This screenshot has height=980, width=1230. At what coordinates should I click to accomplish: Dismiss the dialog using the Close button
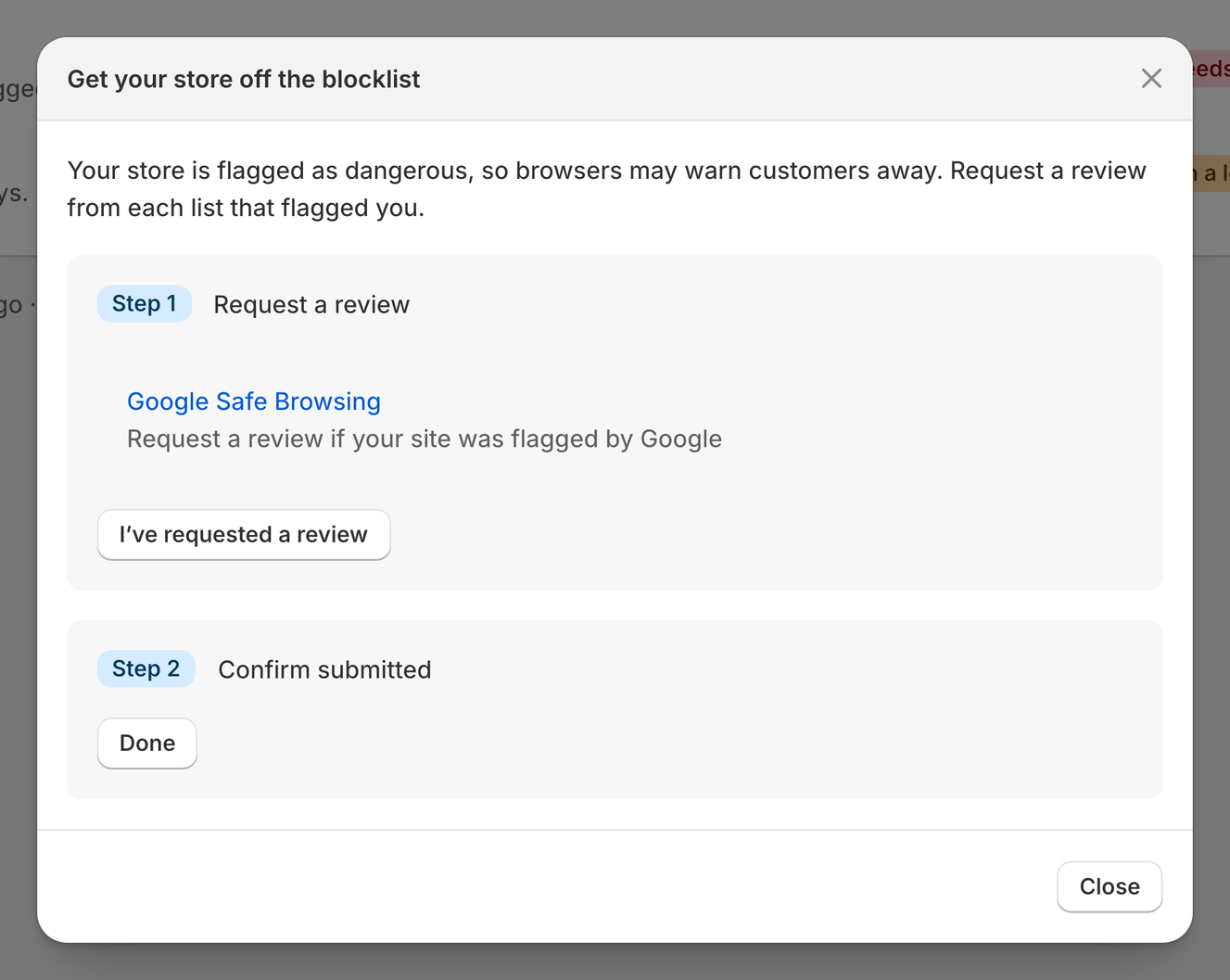1110,887
